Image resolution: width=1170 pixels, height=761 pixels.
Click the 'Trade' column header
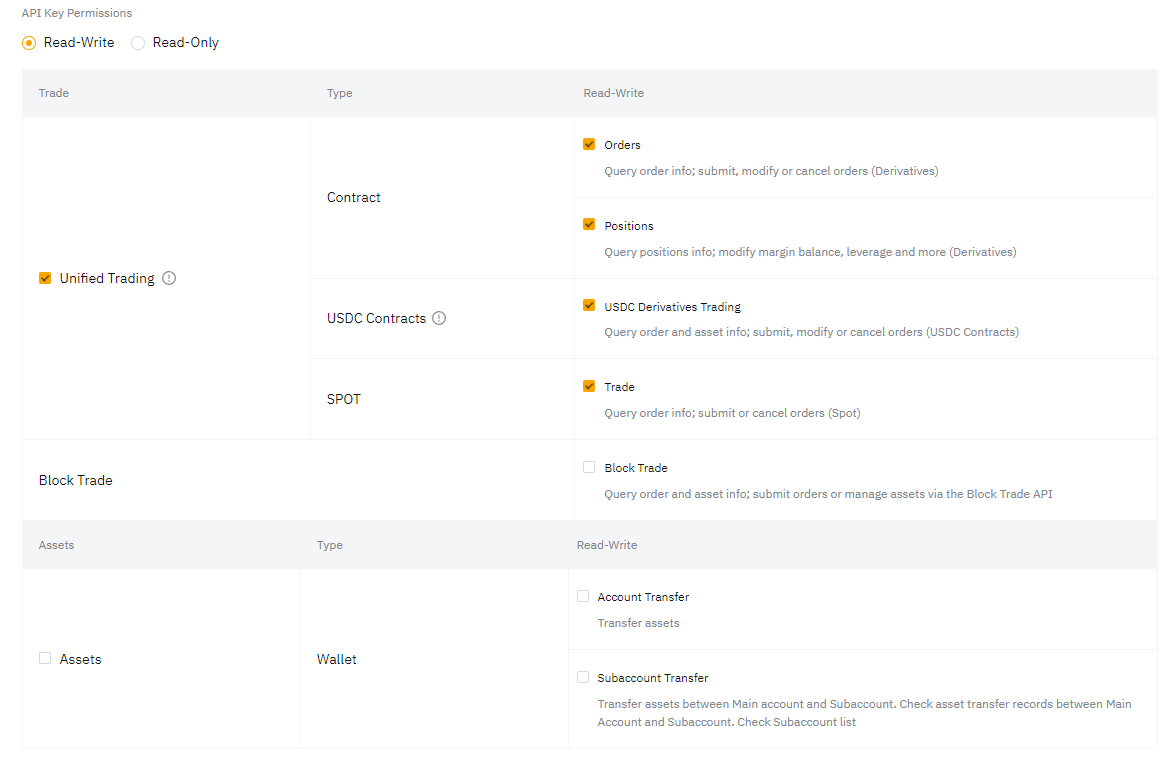(x=54, y=93)
